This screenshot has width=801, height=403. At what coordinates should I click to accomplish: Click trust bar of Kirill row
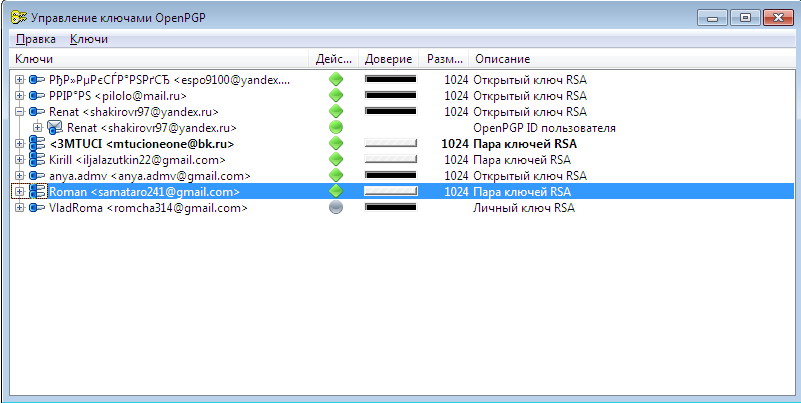(x=390, y=159)
